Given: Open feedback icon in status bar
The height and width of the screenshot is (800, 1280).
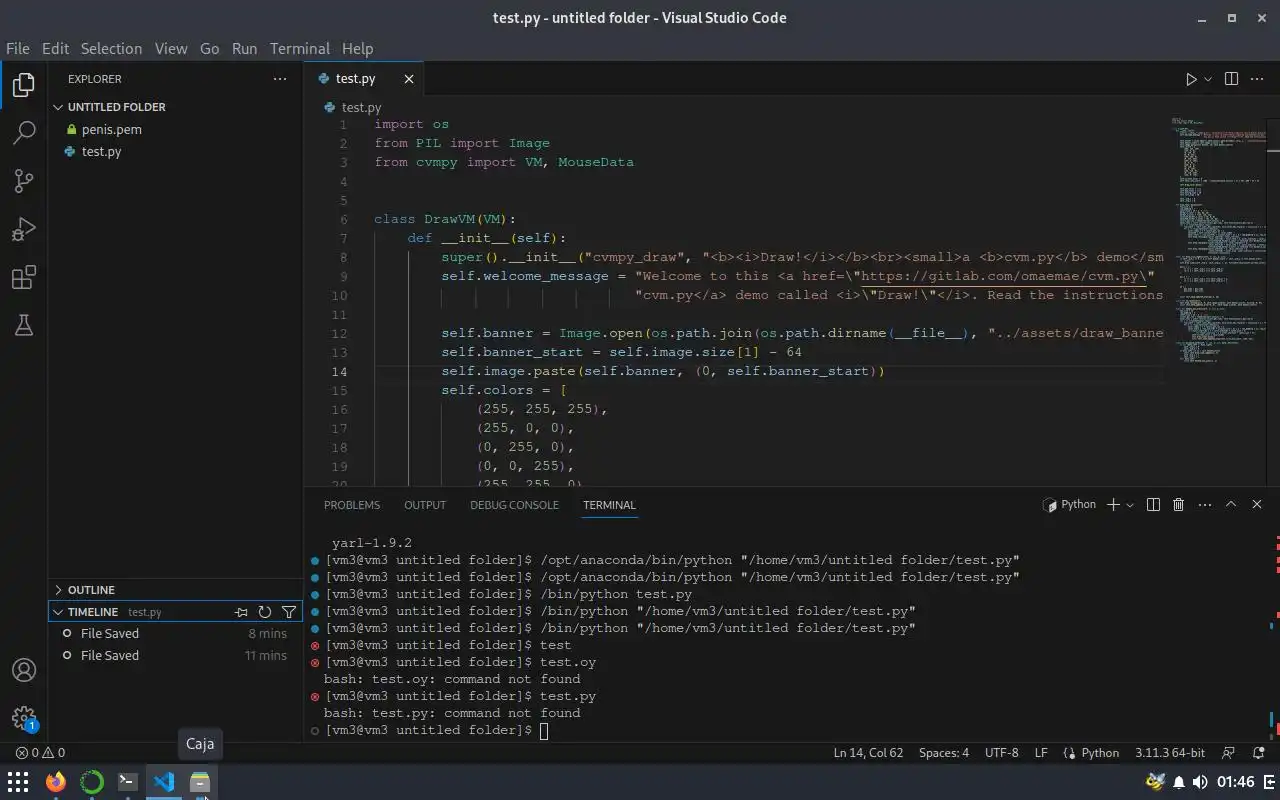Looking at the screenshot, I should click(1229, 753).
